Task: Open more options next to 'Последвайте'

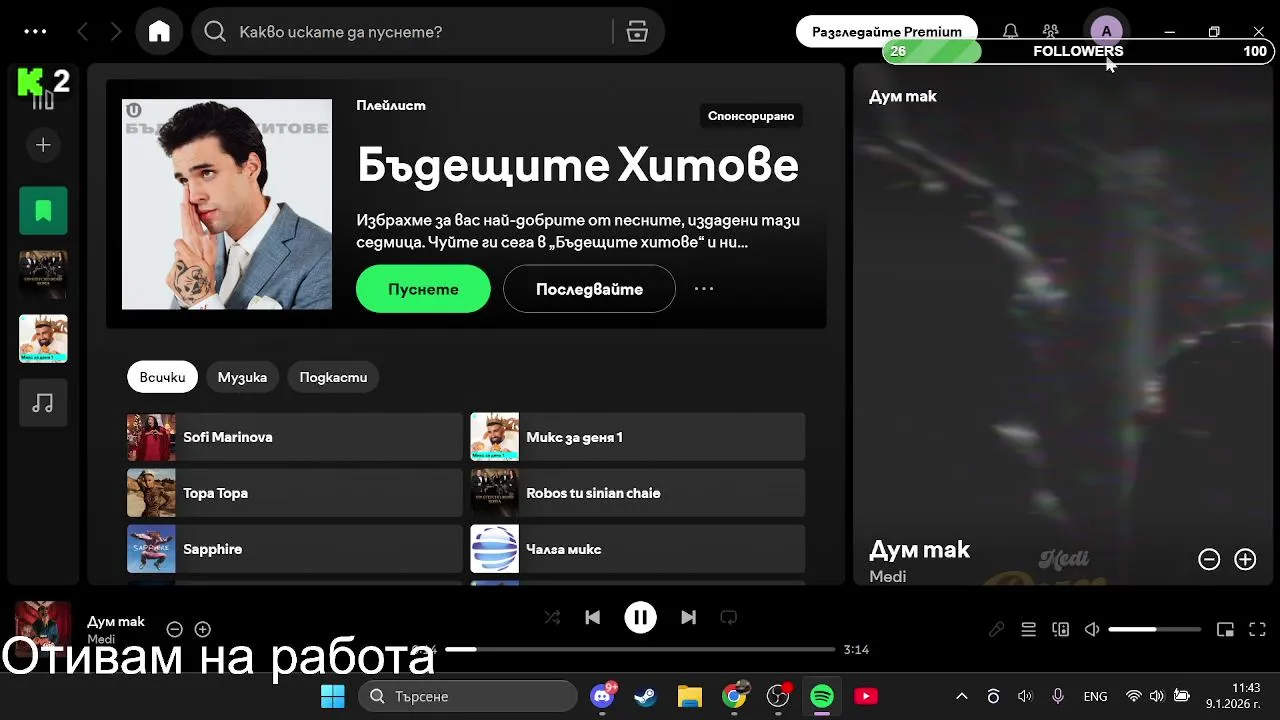Action: (704, 289)
